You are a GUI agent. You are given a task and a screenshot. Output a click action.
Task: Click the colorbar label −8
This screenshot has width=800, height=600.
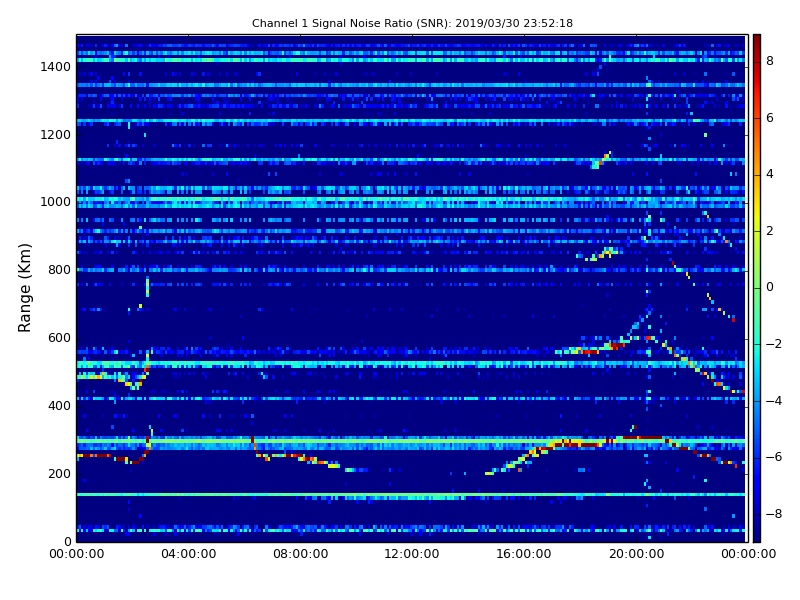point(774,514)
